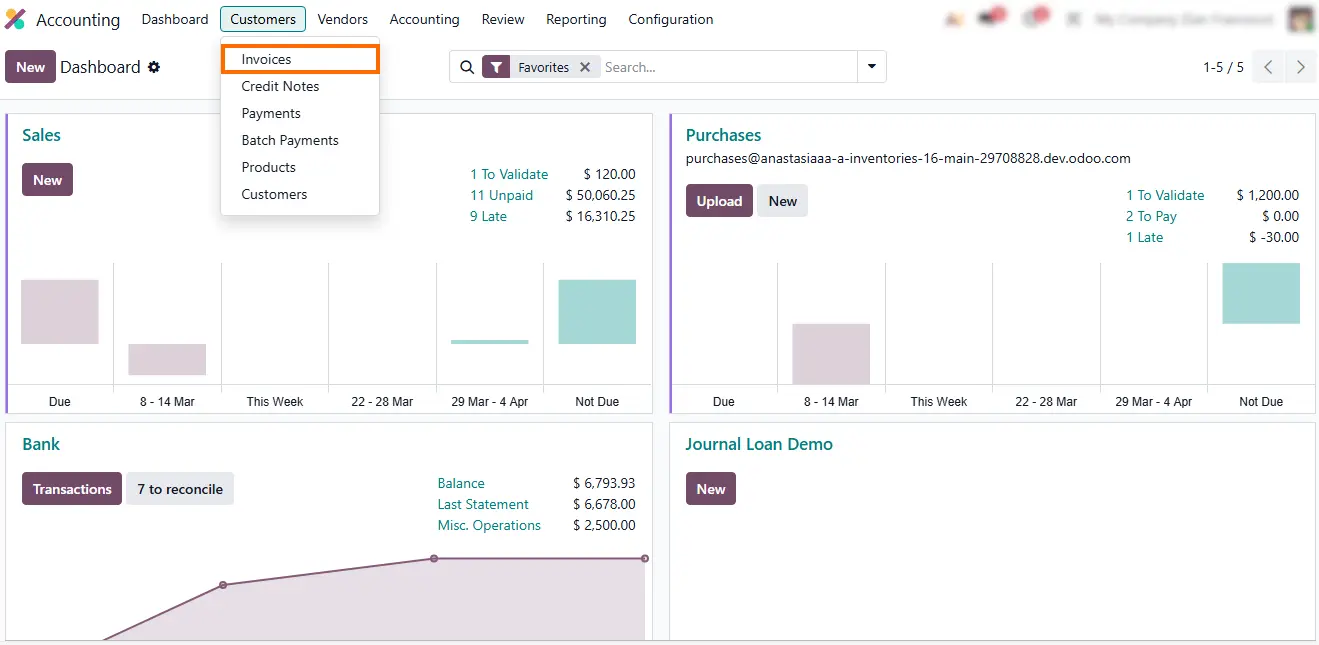
Task: Click in the Search input field
Action: [x=727, y=67]
